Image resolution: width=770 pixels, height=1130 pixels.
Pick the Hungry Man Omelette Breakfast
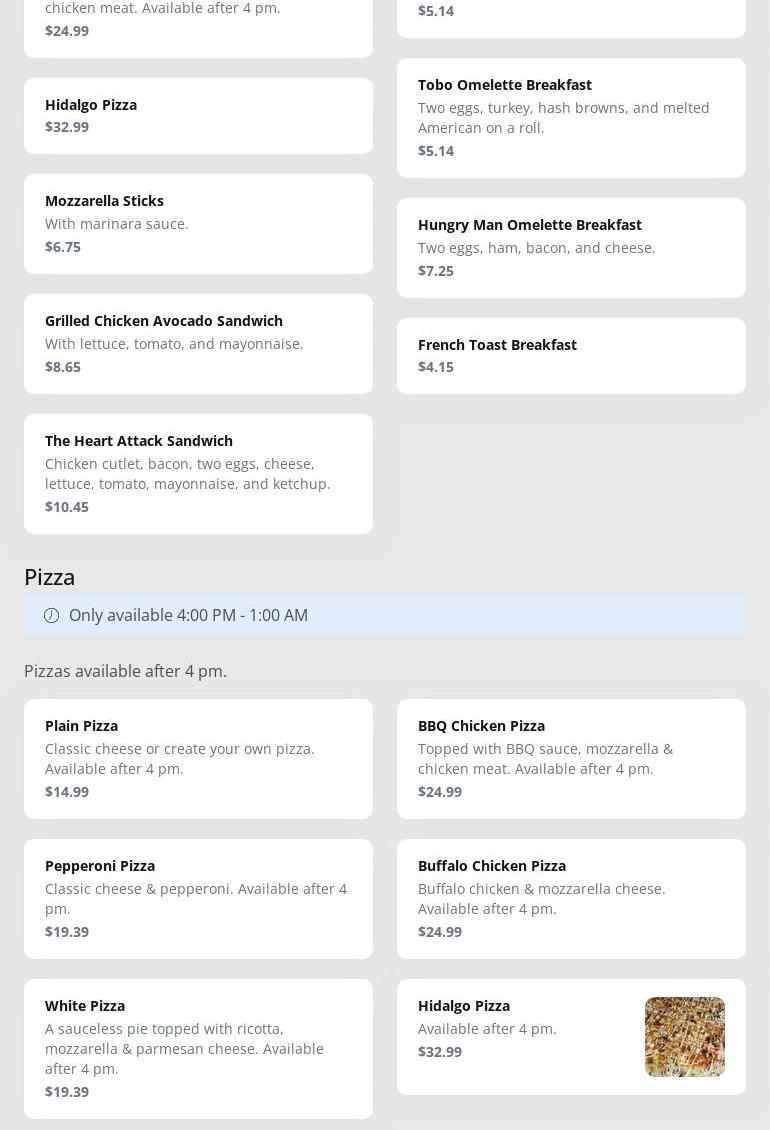[570, 247]
